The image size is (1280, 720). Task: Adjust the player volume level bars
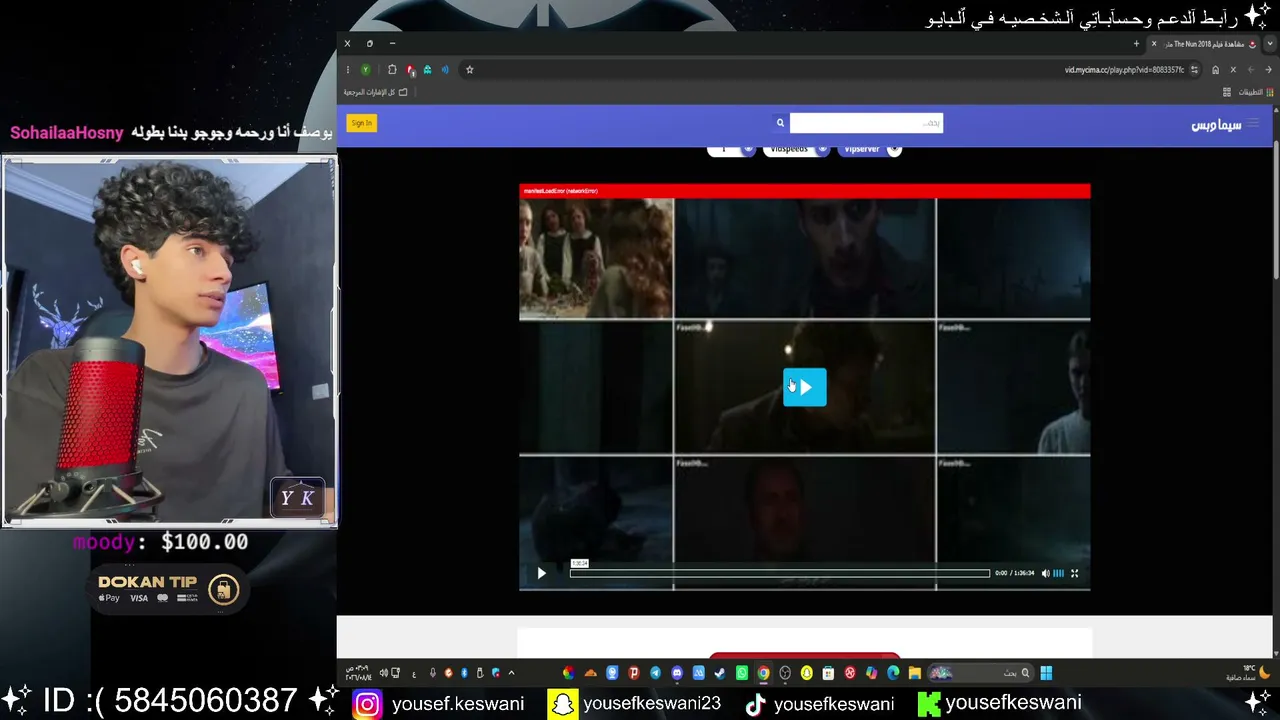pos(1059,573)
